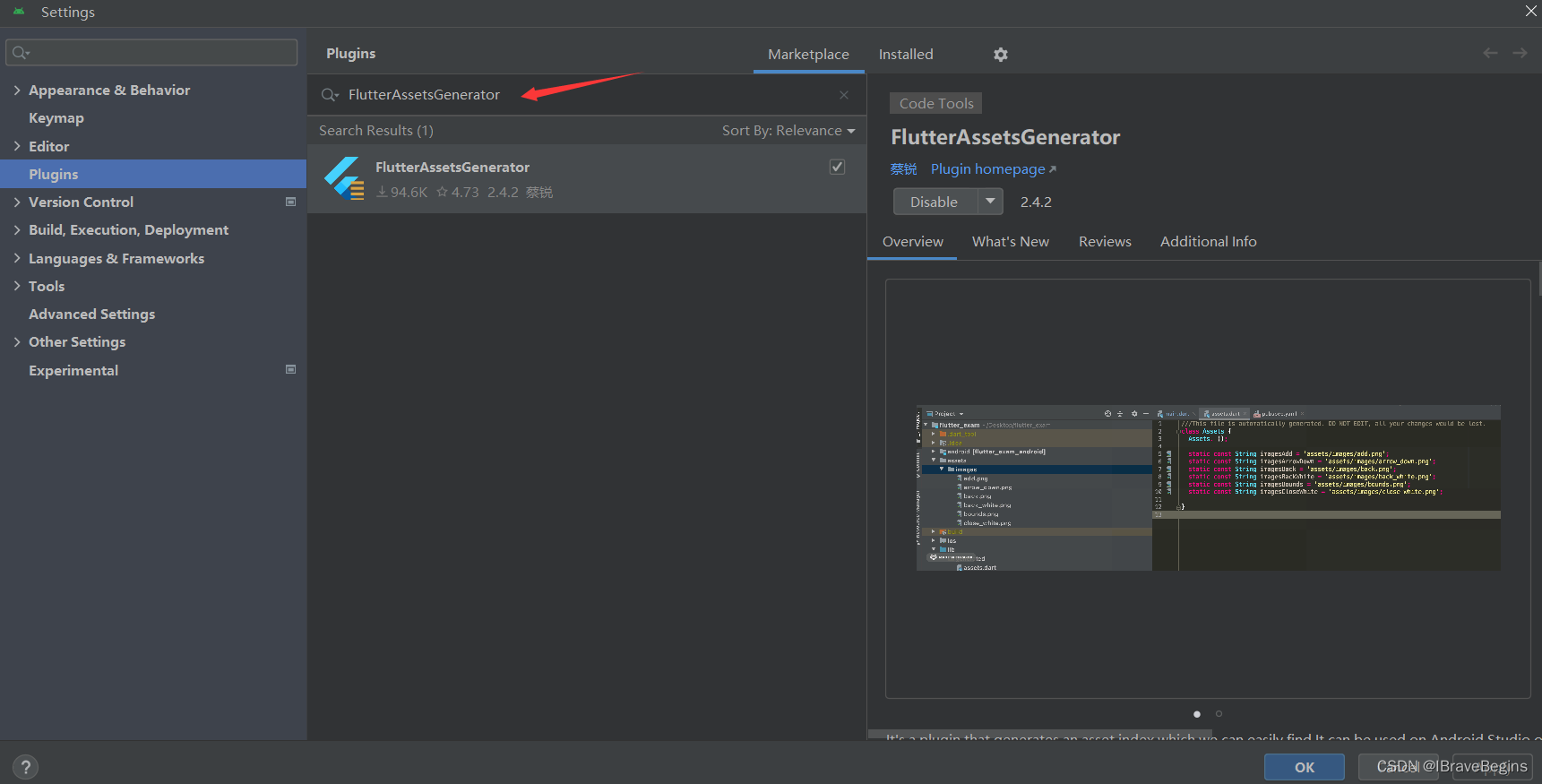Viewport: 1542px width, 784px height.
Task: Clear the plugin search field
Action: click(x=844, y=95)
